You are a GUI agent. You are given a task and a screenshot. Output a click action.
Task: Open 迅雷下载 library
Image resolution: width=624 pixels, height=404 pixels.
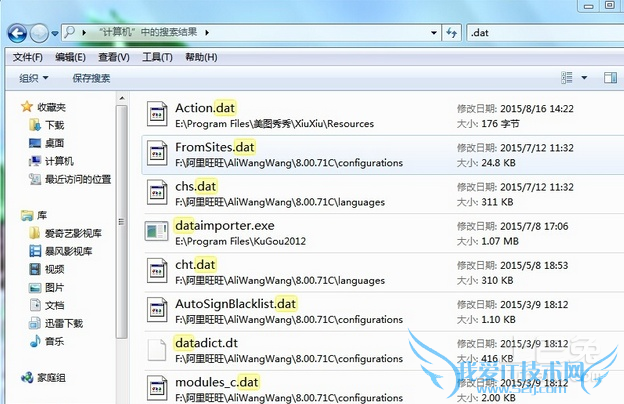tap(64, 323)
